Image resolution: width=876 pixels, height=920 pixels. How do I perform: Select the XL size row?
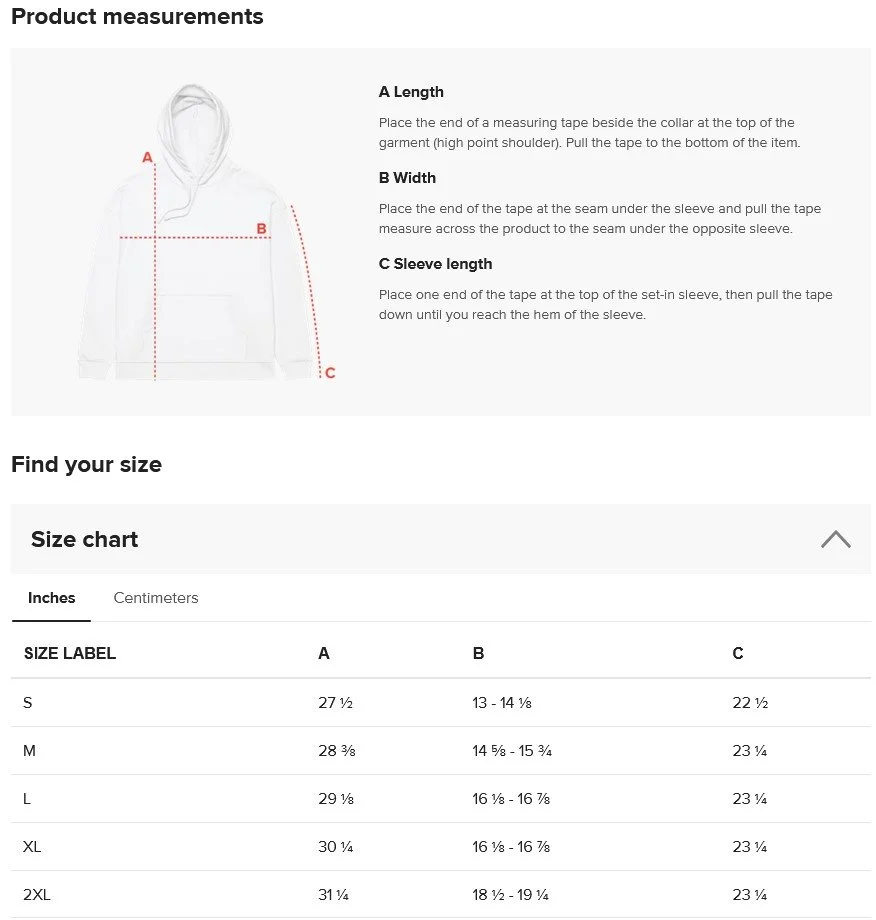441,847
